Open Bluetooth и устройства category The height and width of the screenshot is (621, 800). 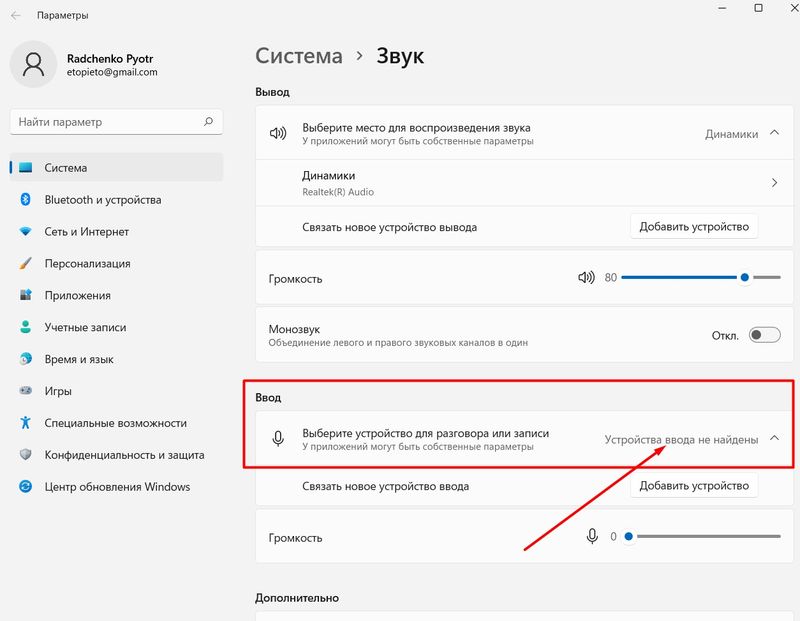pyautogui.click(x=116, y=200)
